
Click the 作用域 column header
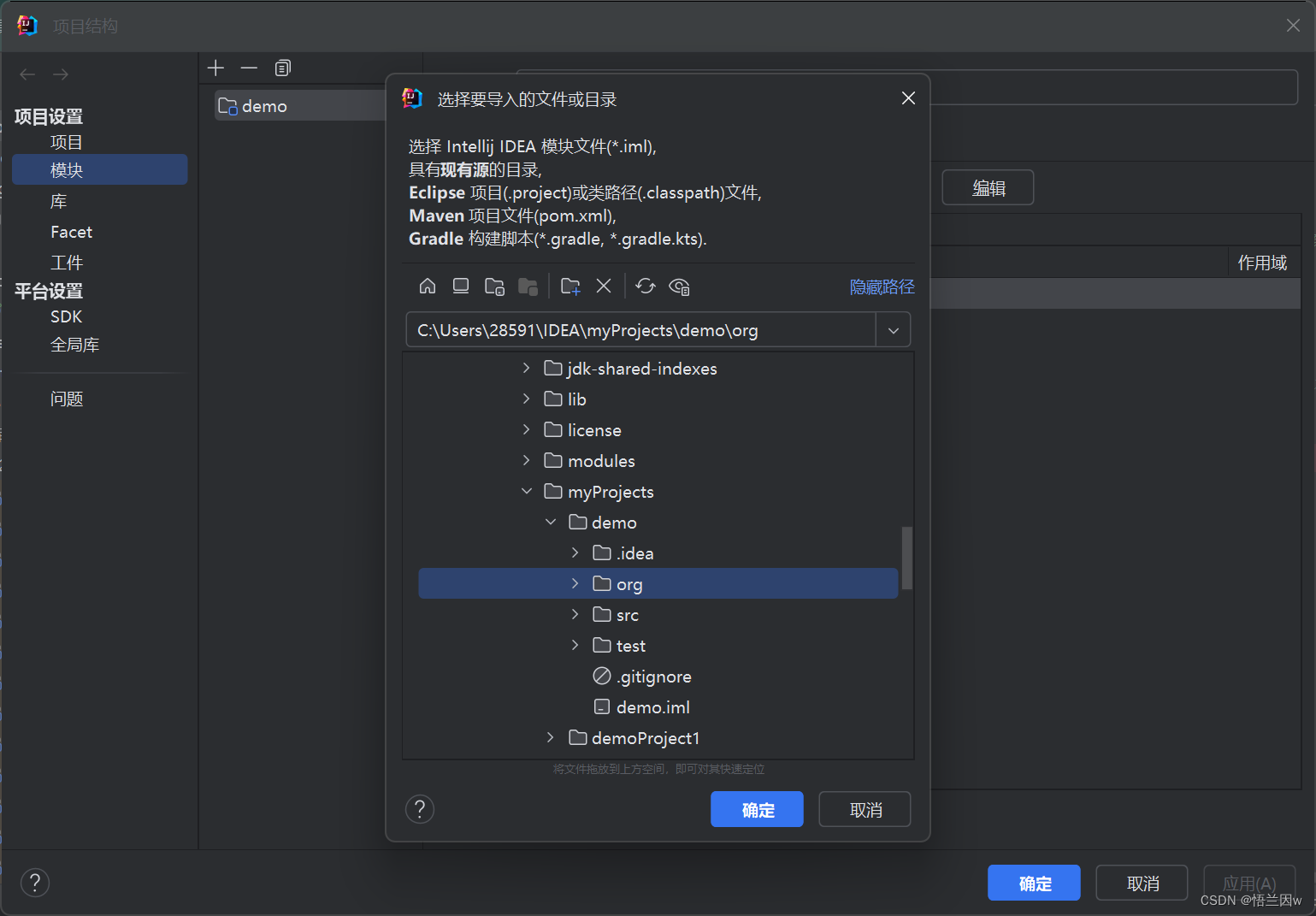1262,263
